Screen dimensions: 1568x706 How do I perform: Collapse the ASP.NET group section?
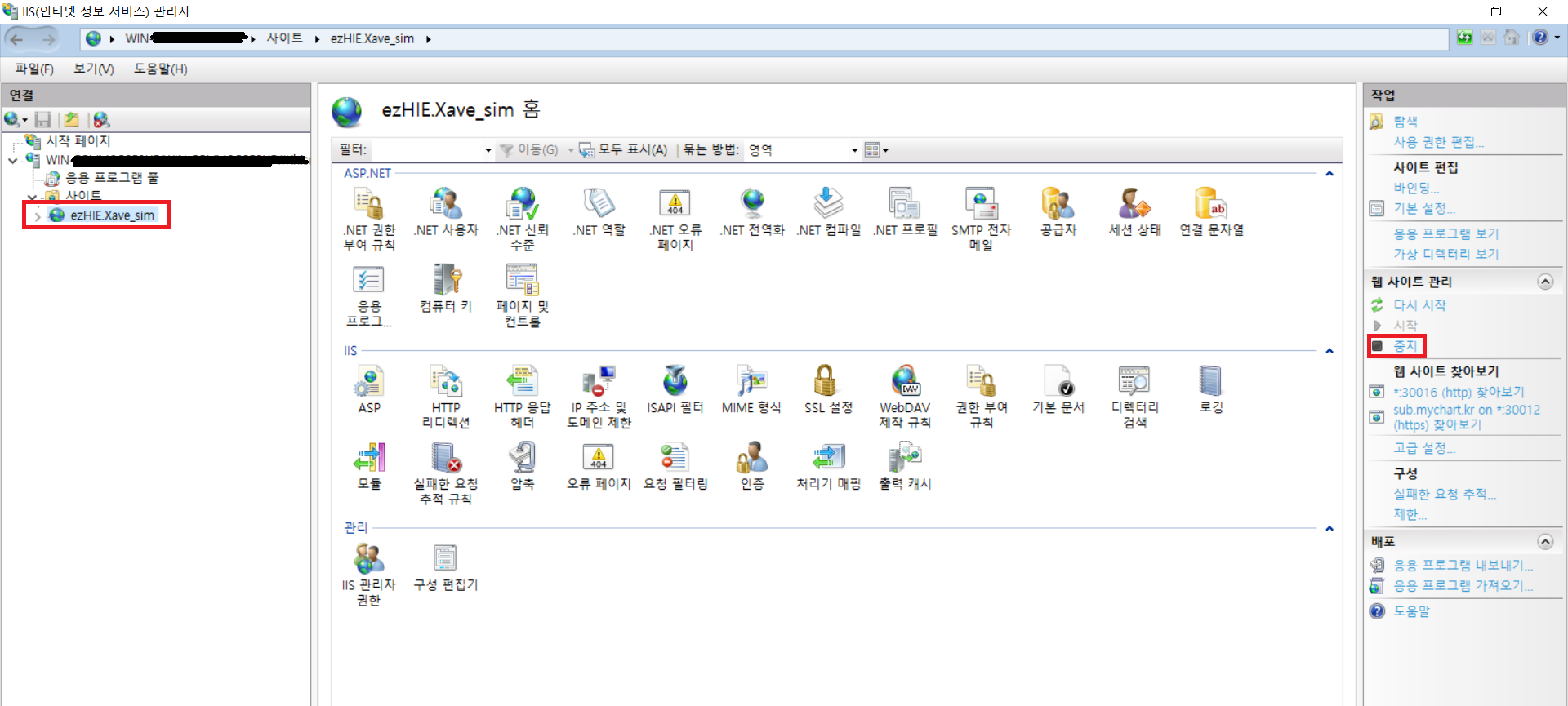pyautogui.click(x=1329, y=174)
